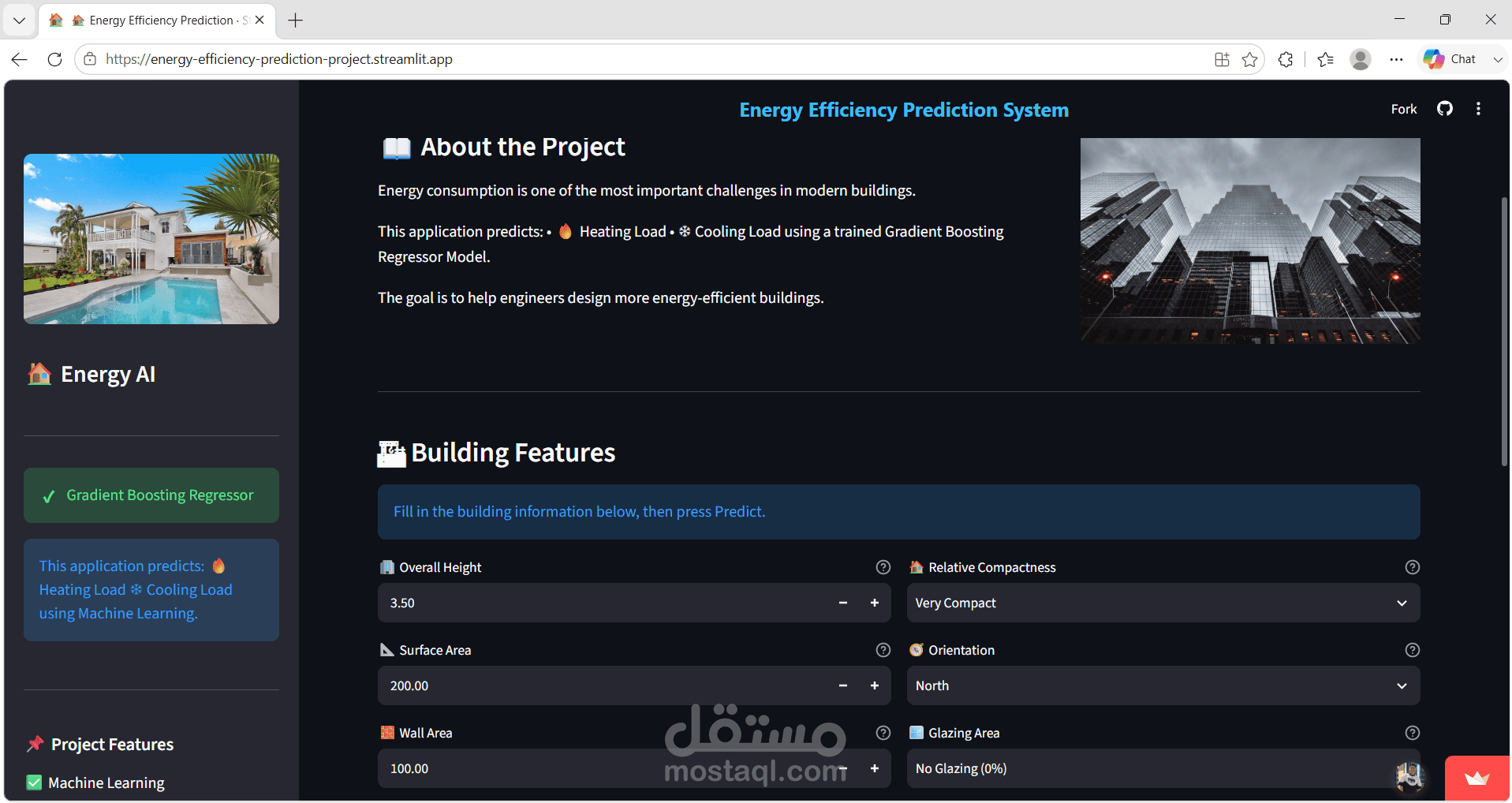The height and width of the screenshot is (803, 1512).
Task: Click the browser refresh icon
Action: 54,59
